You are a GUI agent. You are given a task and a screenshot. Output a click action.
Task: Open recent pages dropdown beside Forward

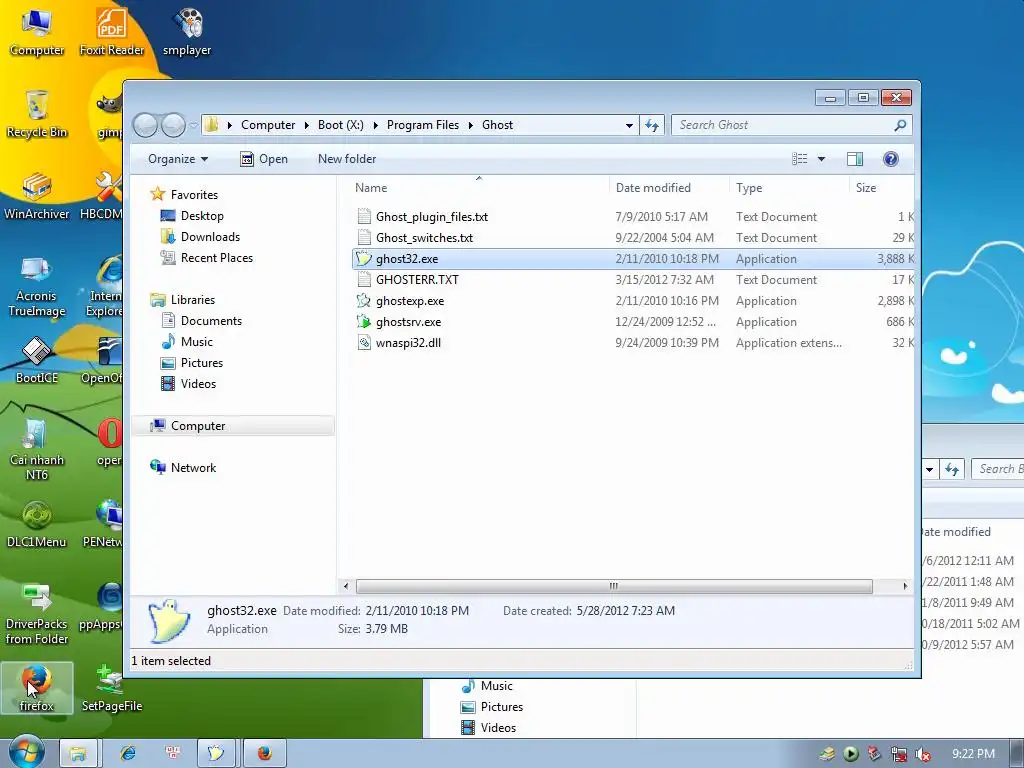click(193, 125)
